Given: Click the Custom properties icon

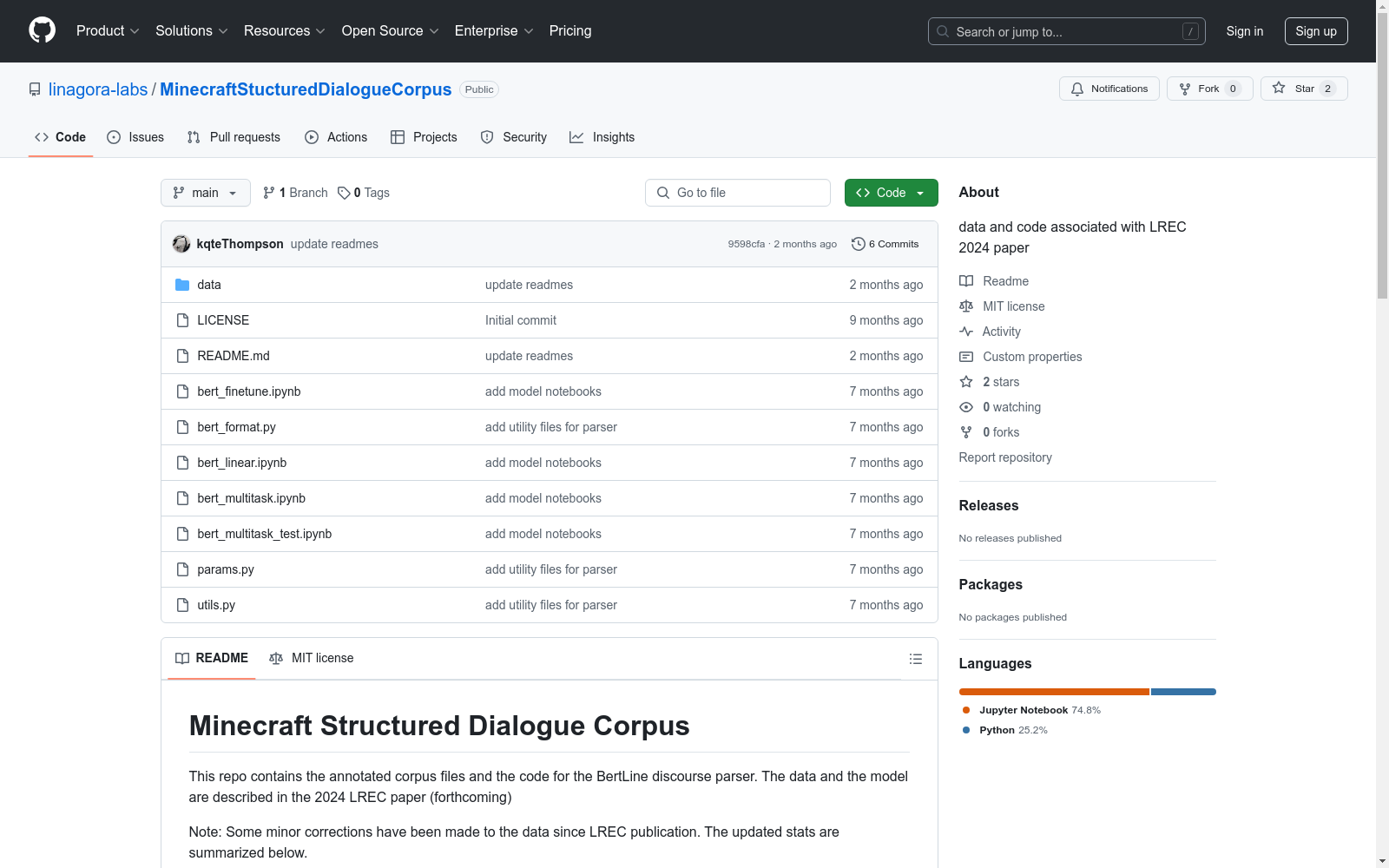Looking at the screenshot, I should 966,357.
